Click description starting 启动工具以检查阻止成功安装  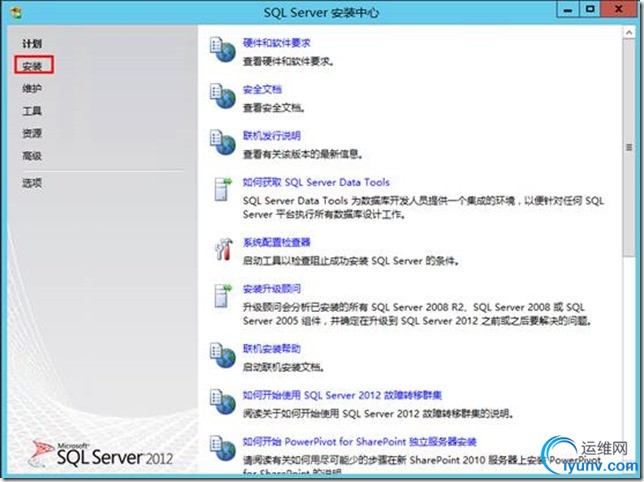(351, 261)
